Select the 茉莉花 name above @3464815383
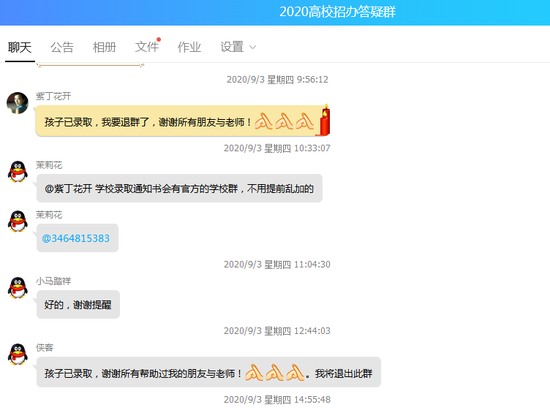 point(49,215)
